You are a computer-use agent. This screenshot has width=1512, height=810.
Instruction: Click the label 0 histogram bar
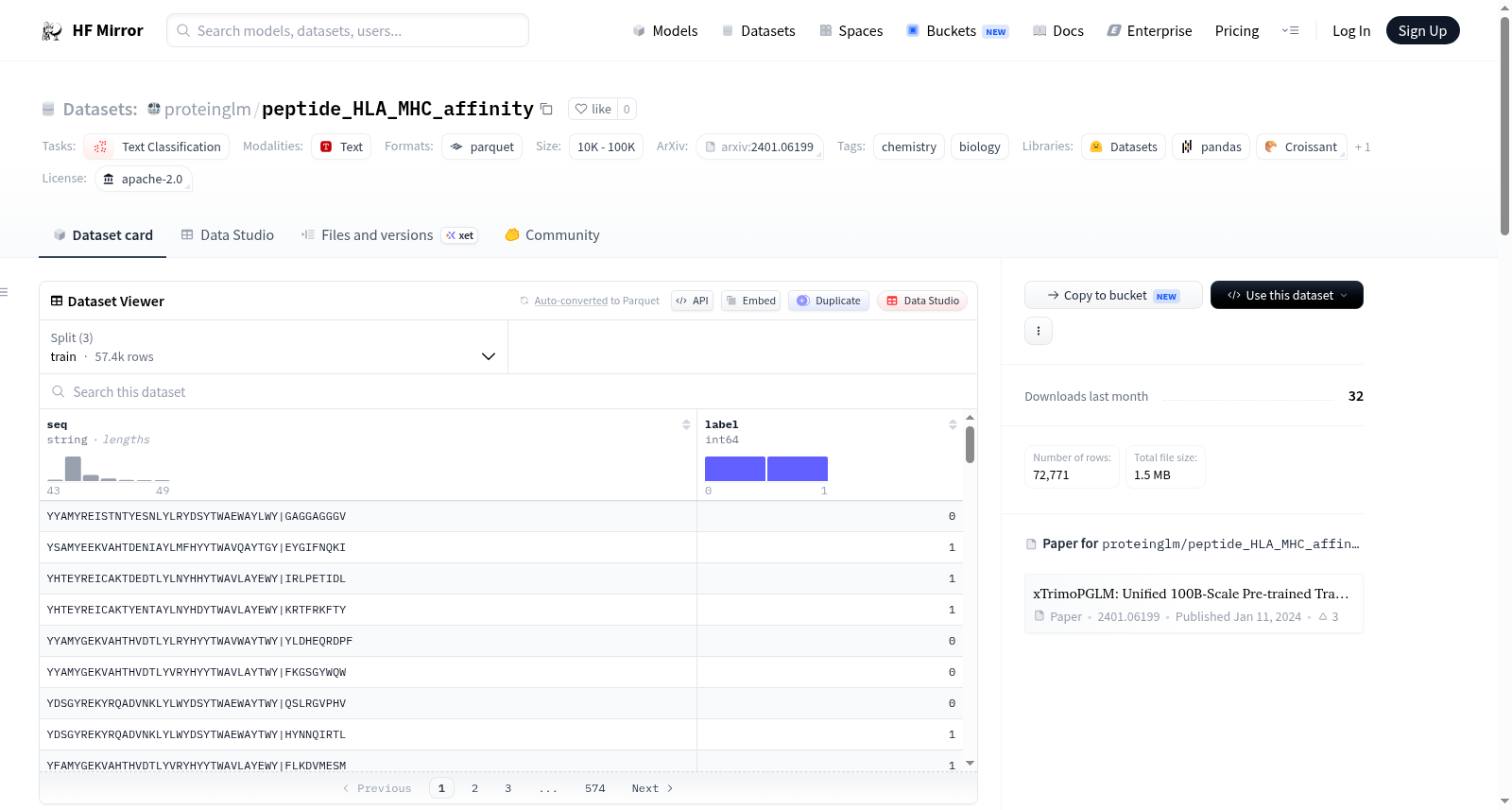click(735, 469)
